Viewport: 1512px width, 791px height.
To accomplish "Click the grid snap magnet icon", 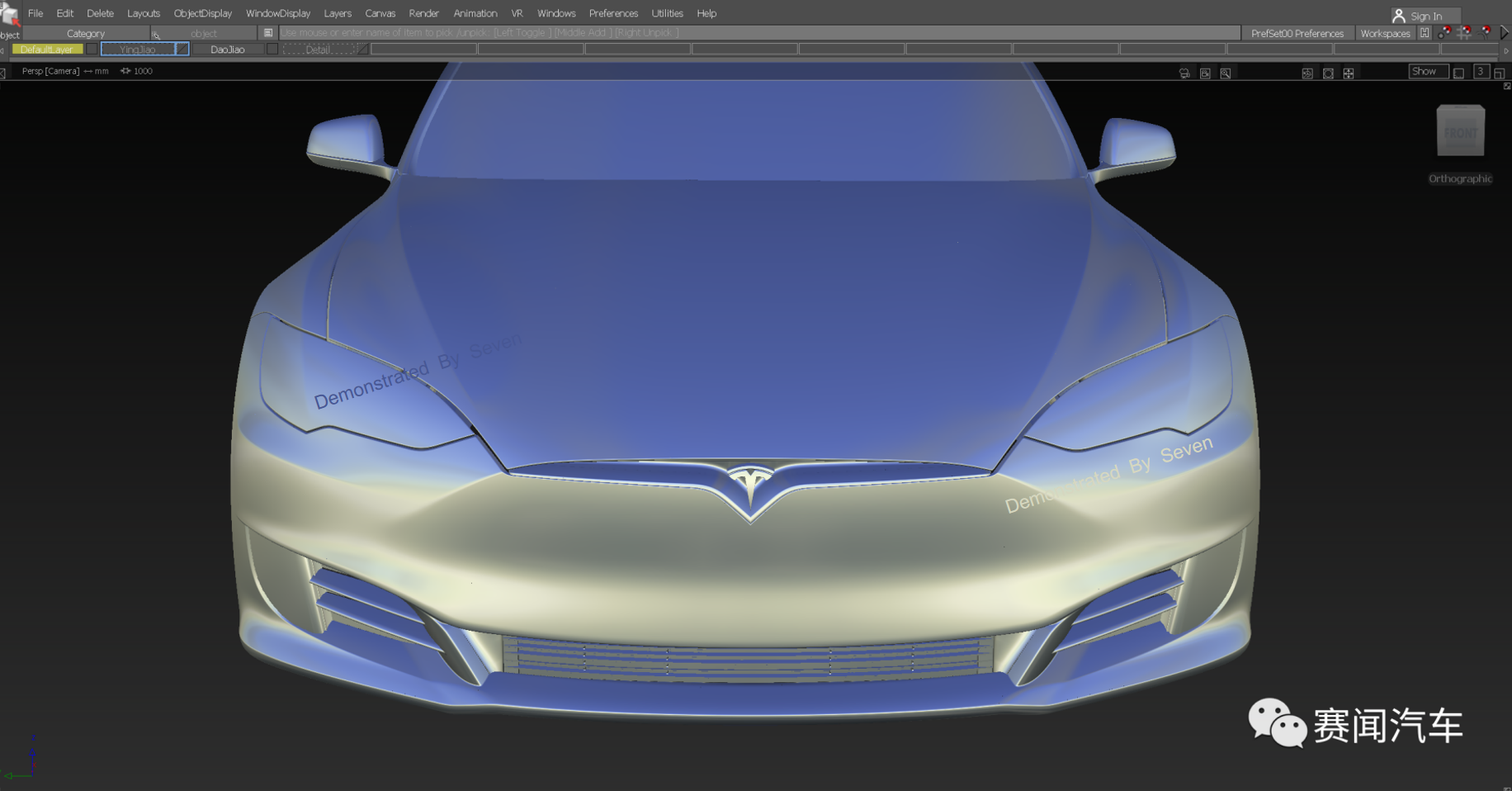I will (1465, 32).
